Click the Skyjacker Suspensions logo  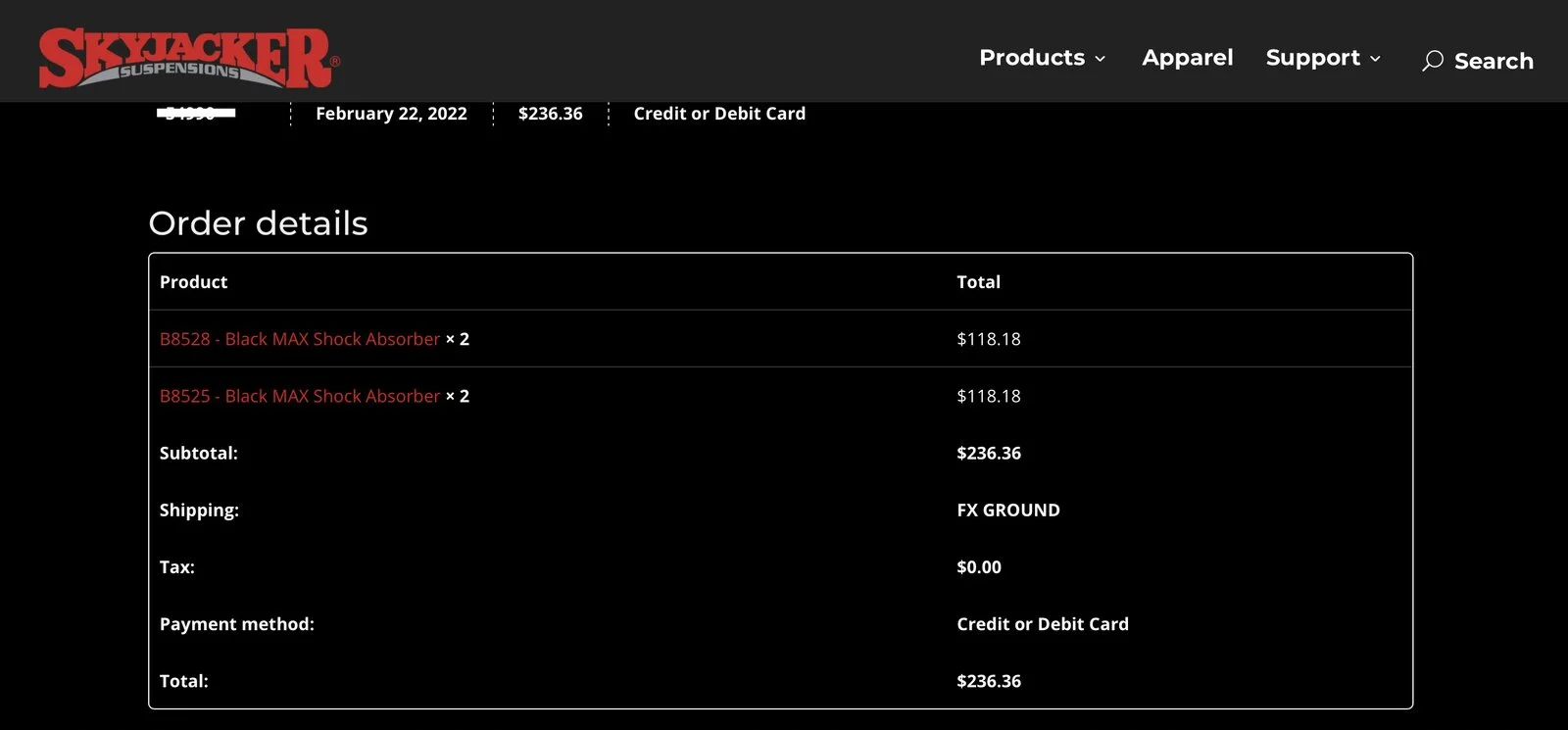pyautogui.click(x=189, y=58)
